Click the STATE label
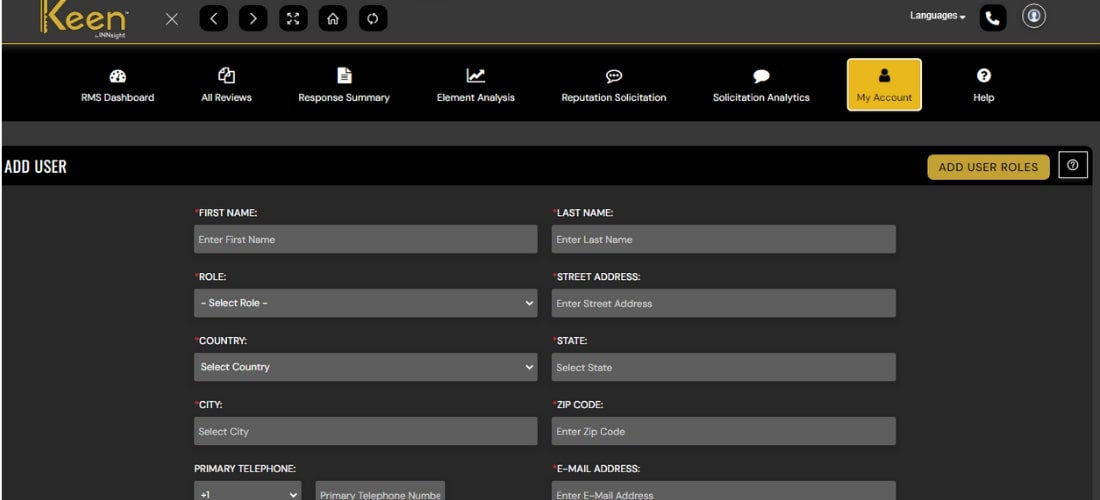1100x500 pixels. pyautogui.click(x=570, y=341)
